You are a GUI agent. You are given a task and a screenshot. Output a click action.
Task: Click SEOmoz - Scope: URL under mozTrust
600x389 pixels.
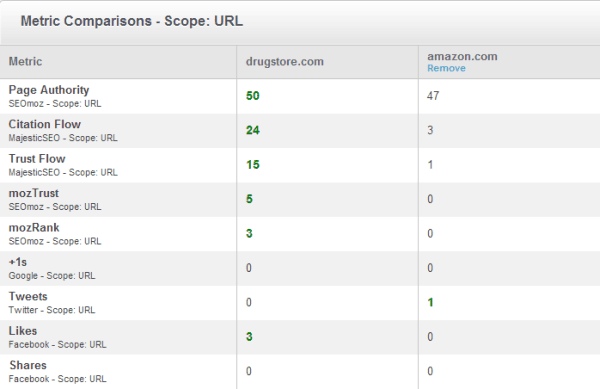click(x=55, y=207)
